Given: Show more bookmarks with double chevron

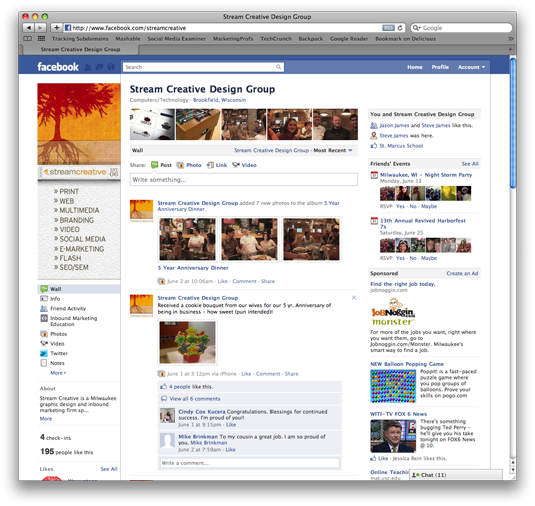Looking at the screenshot, I should (510, 39).
